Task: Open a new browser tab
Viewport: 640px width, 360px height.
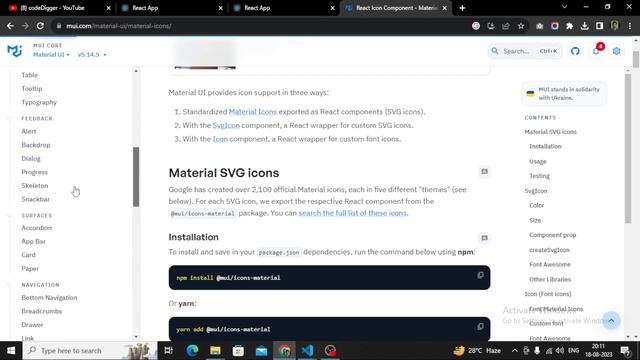Action: point(462,8)
